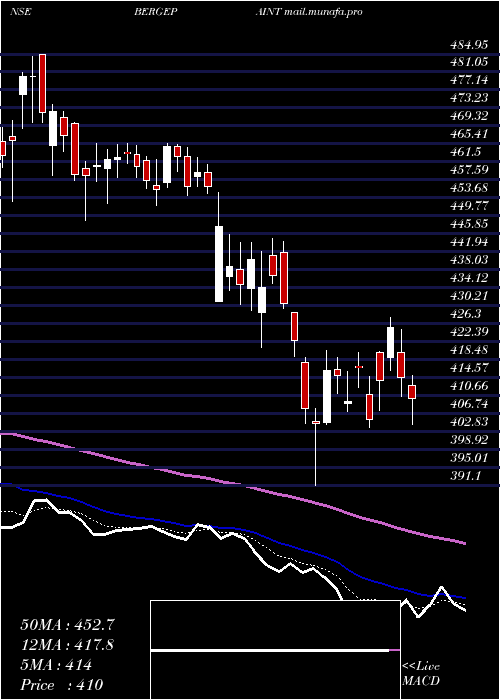This screenshot has height=700, width=500.
Task: Click the 418.48 price level label
Action: (468, 350)
